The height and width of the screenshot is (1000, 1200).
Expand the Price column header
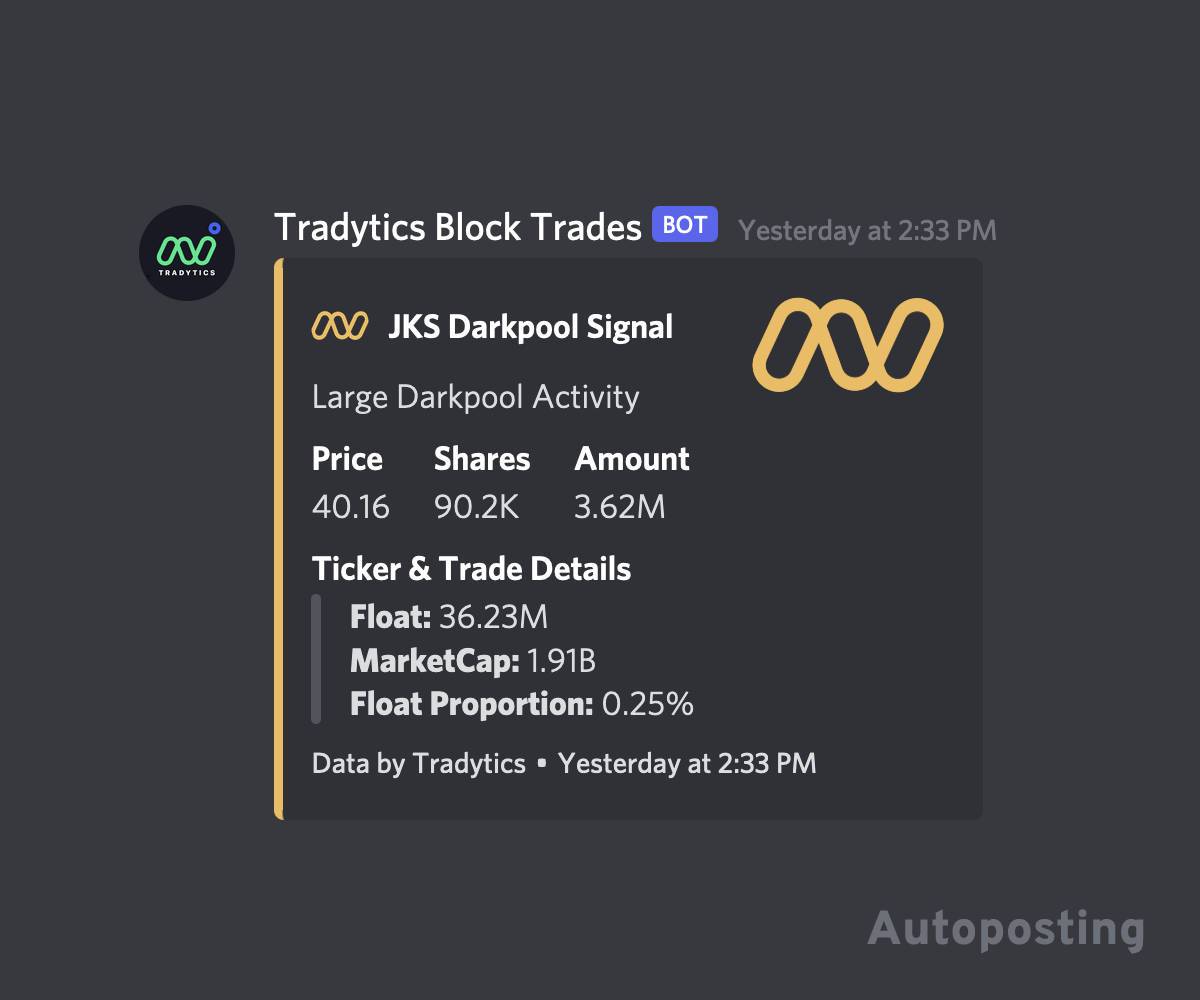(x=347, y=458)
